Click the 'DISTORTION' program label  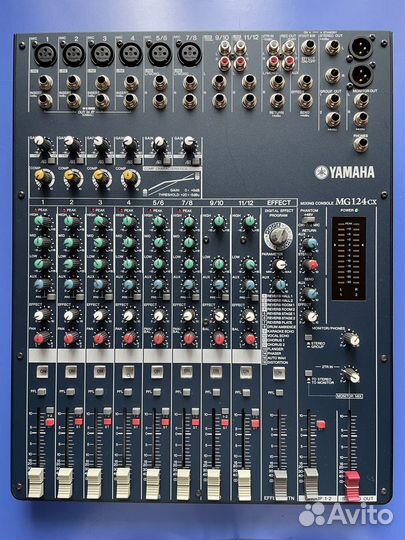click(x=277, y=362)
